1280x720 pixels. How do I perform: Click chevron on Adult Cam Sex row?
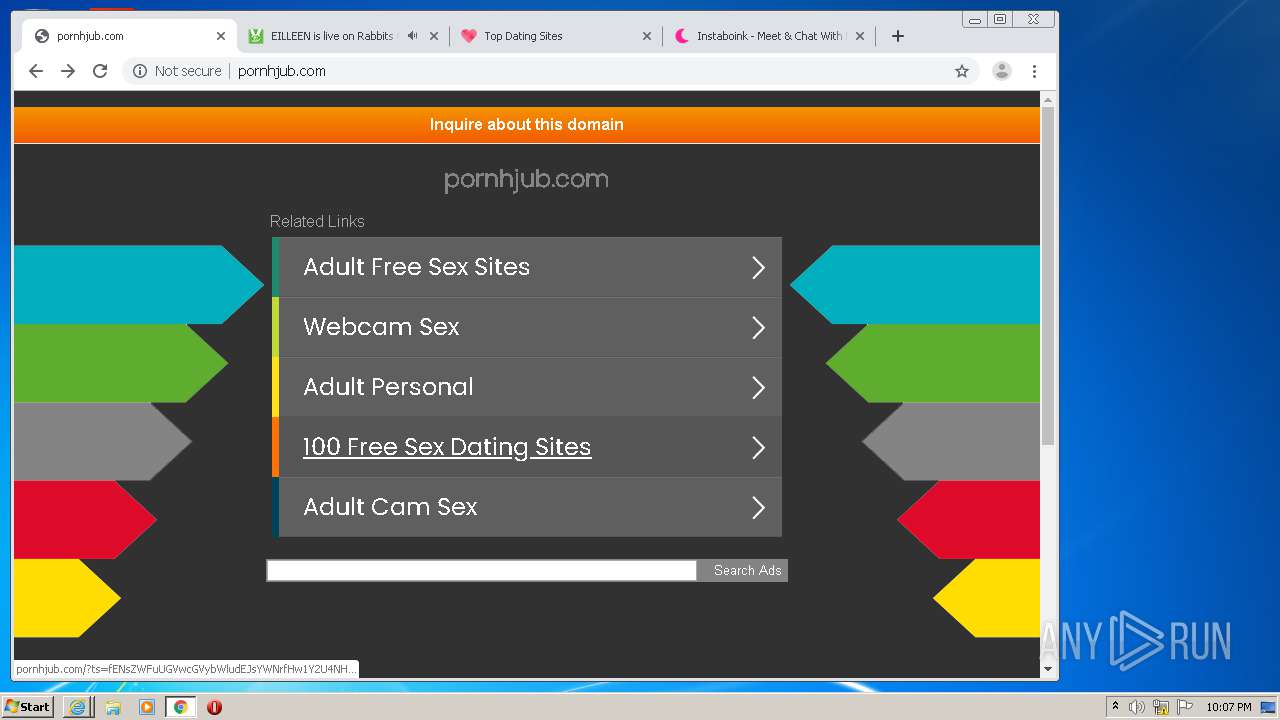(758, 507)
